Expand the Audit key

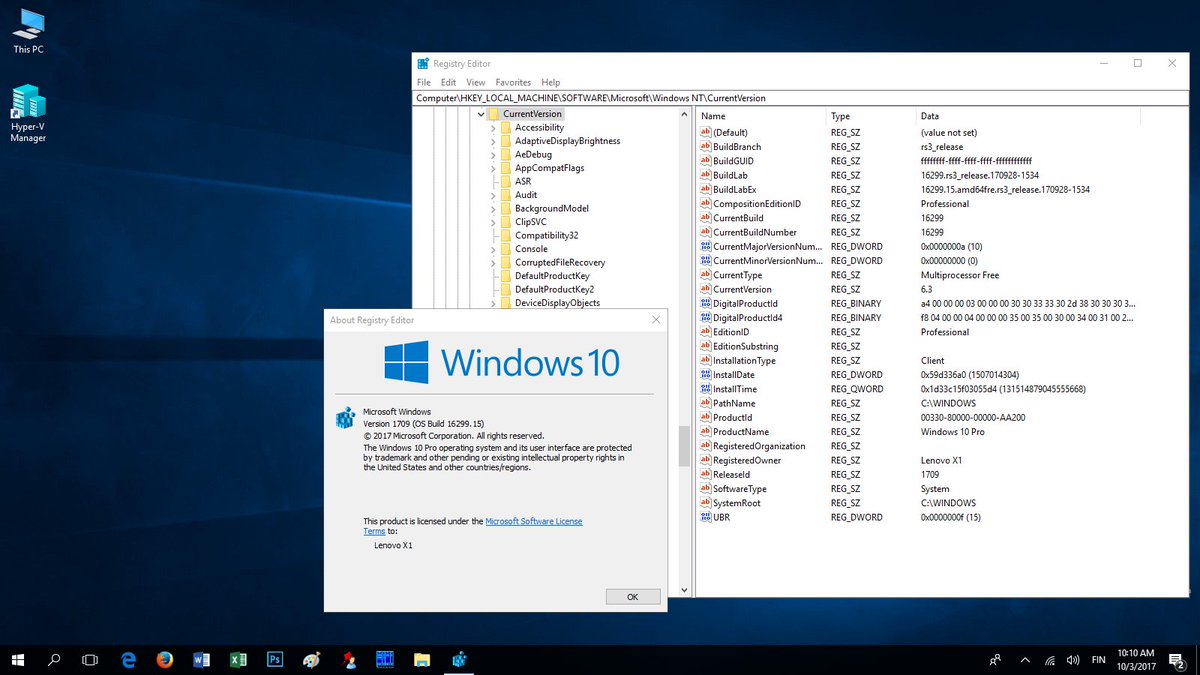point(493,195)
